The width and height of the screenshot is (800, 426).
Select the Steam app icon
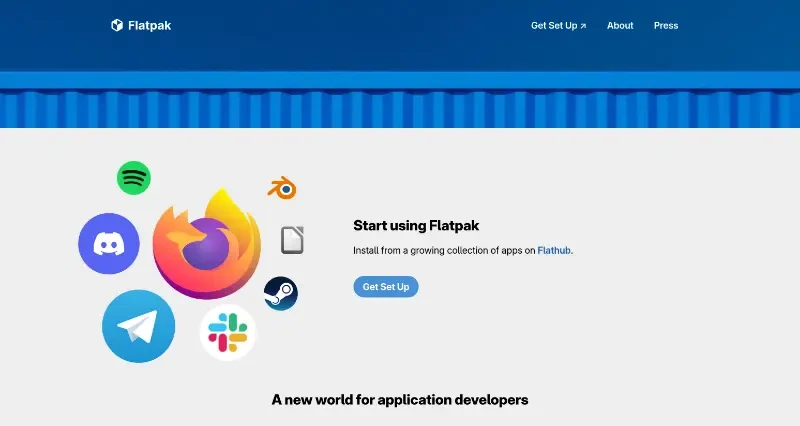pyautogui.click(x=281, y=293)
